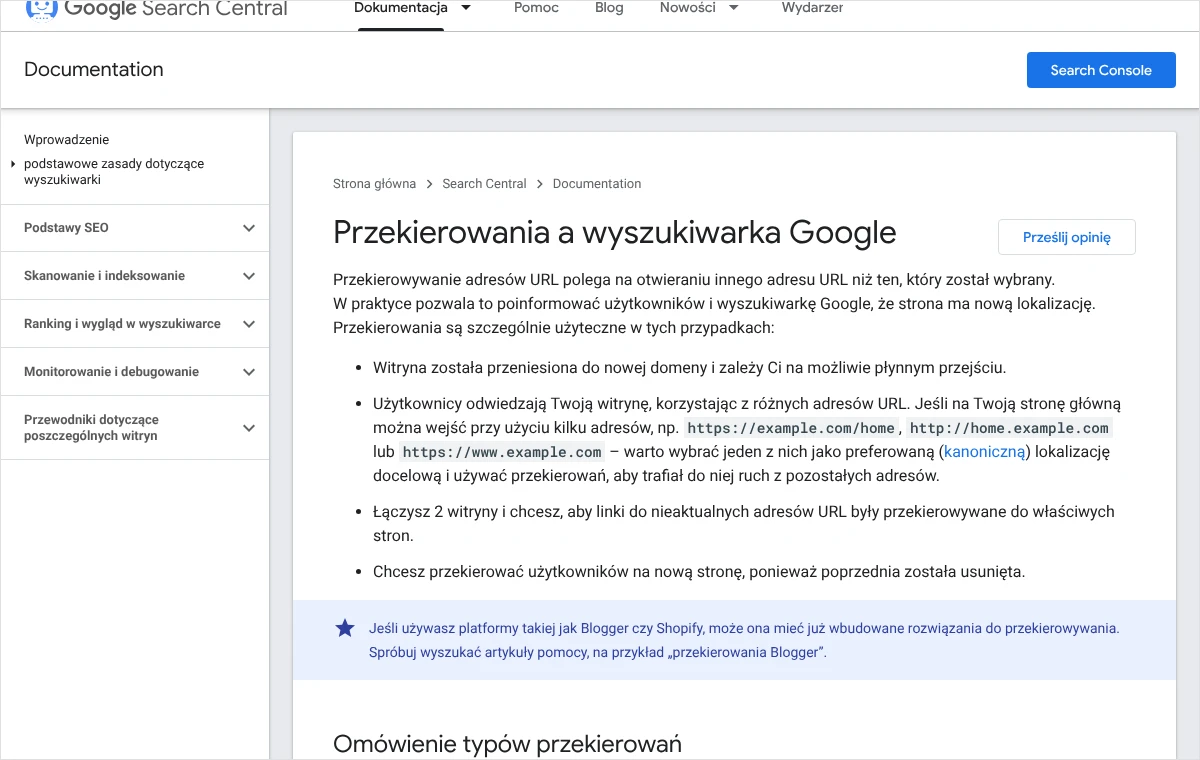Image resolution: width=1200 pixels, height=760 pixels.
Task: Expand Przewodniki dotyczące poszczególnych witryn chevron
Action: coord(249,428)
